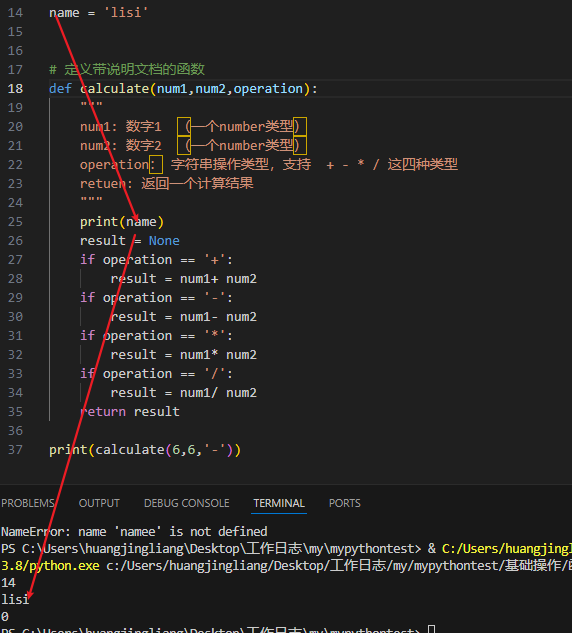Click "if operation == '+':" line
Image resolution: width=572 pixels, height=633 pixels.
coord(157,260)
